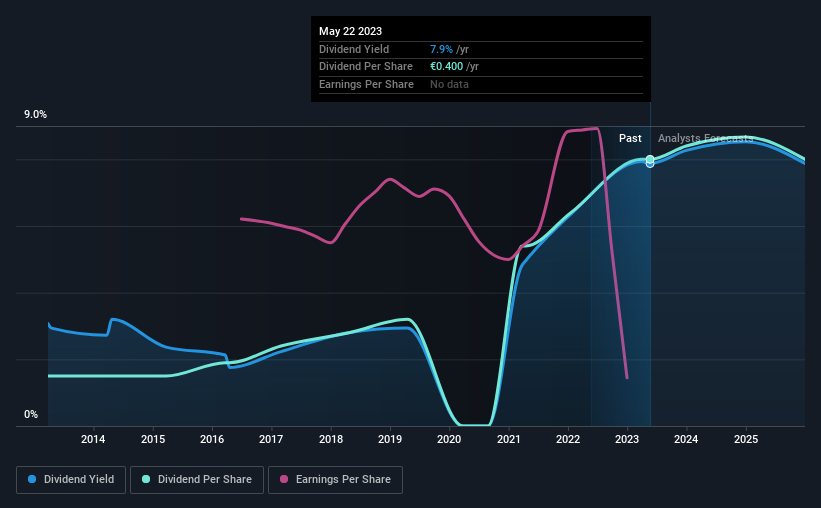Click the teal data point marker at May 2023
The width and height of the screenshot is (821, 508).
(x=650, y=159)
